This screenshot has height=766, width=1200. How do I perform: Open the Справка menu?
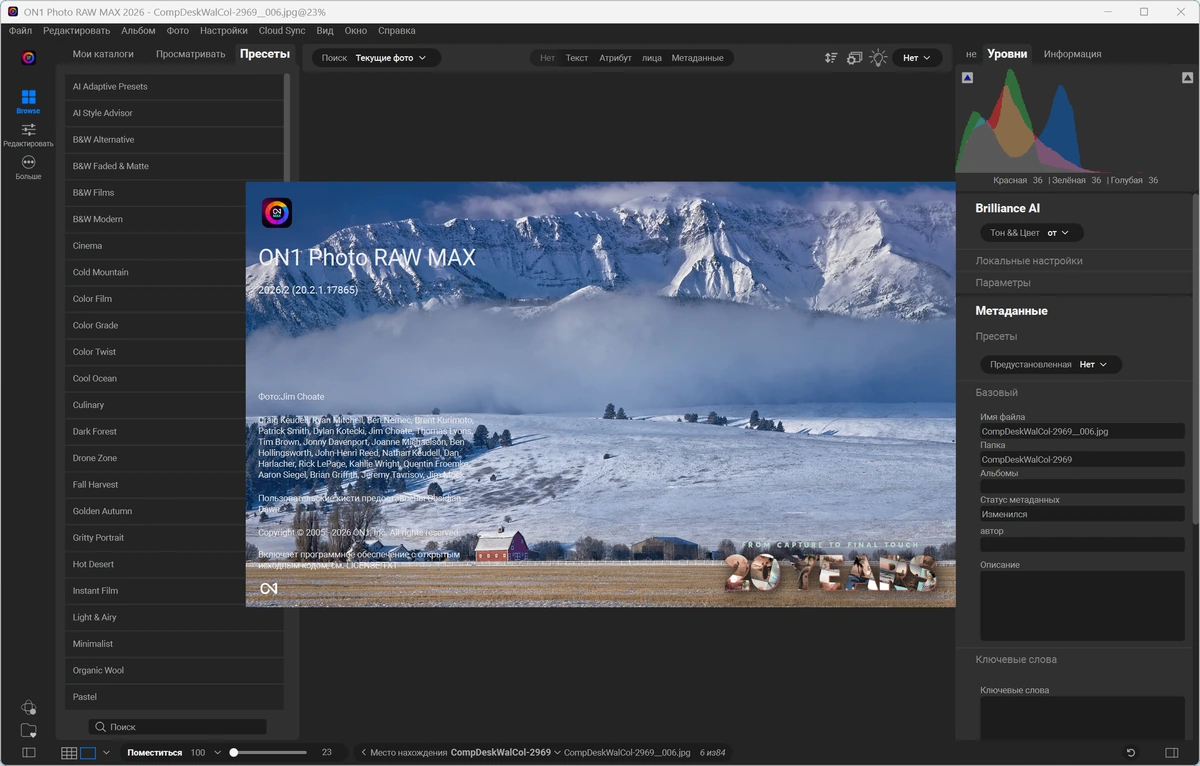(x=397, y=31)
